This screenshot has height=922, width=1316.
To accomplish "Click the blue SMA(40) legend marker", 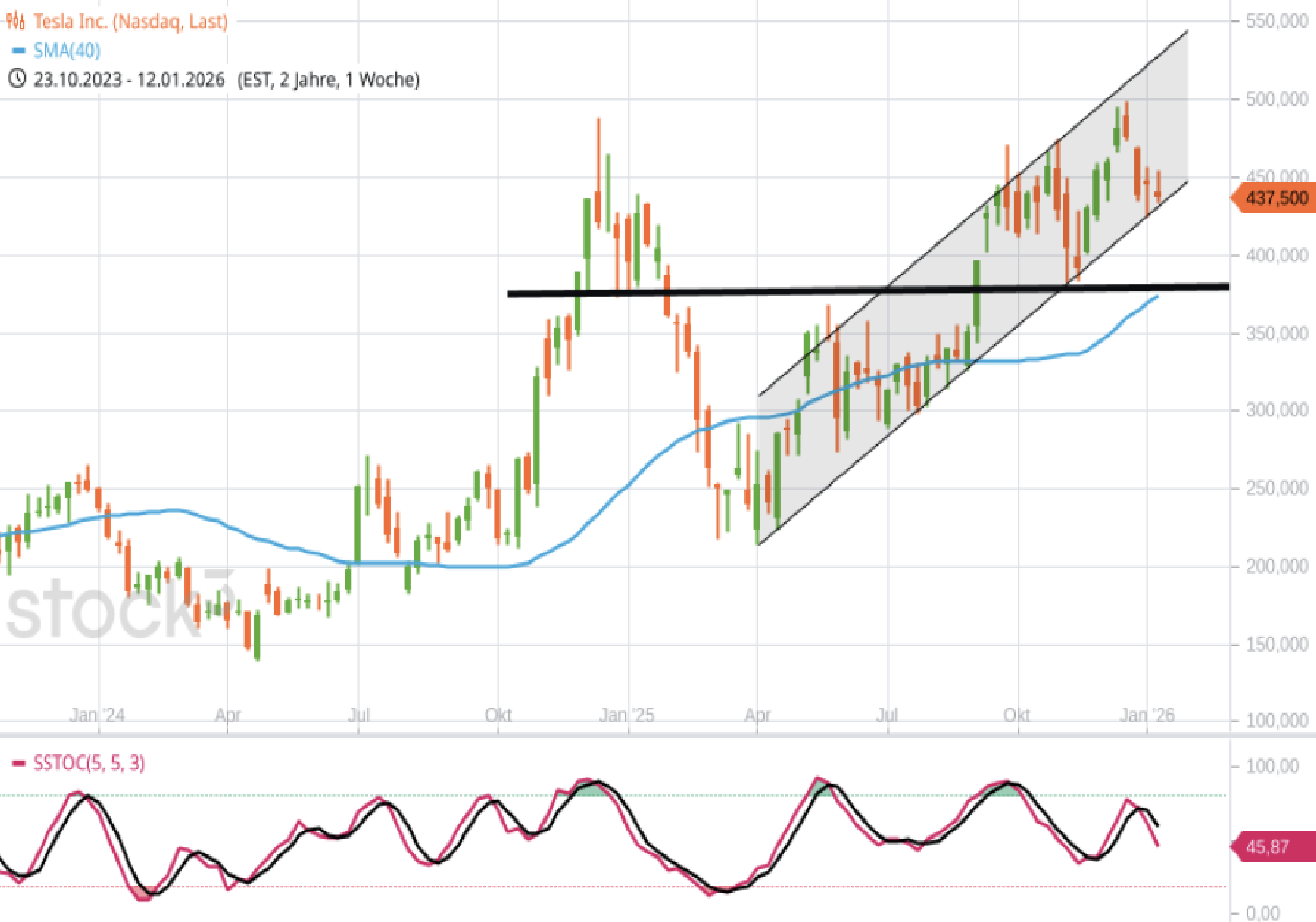I will [x=18, y=50].
